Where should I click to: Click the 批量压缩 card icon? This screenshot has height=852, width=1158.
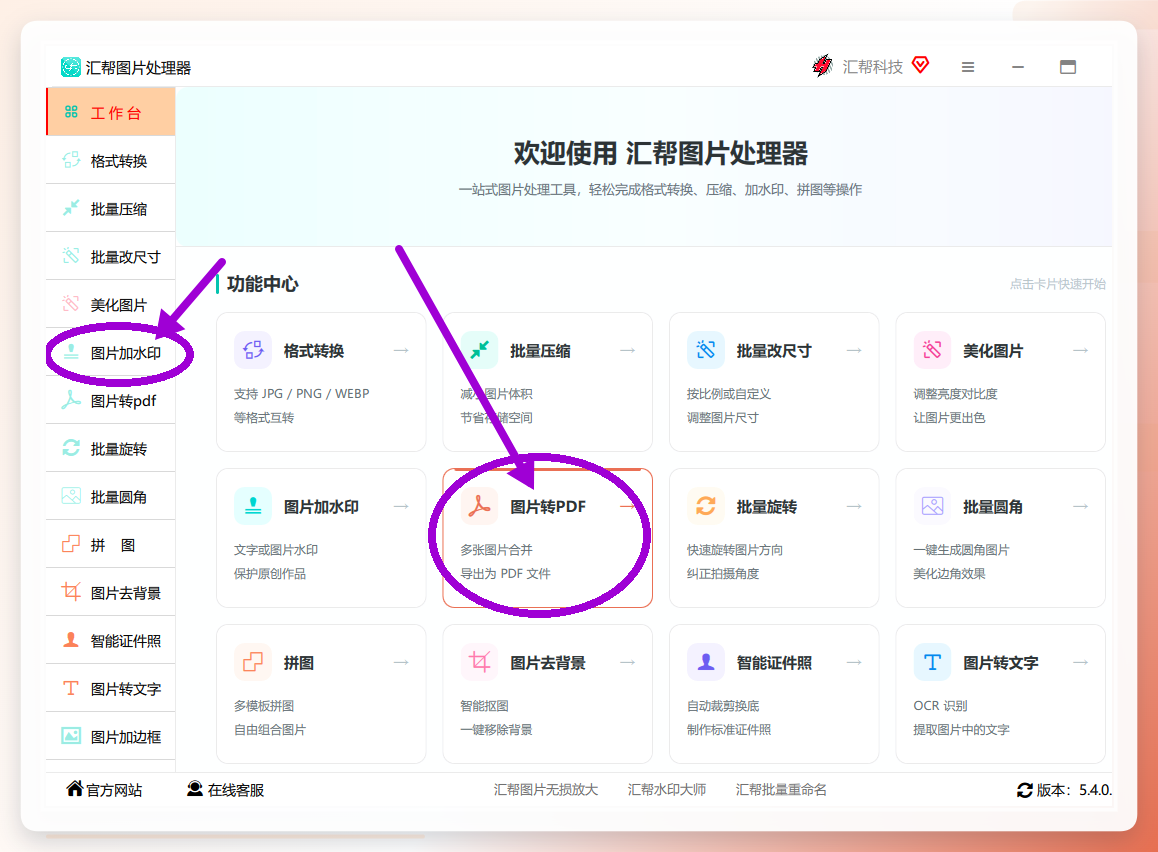pos(479,350)
